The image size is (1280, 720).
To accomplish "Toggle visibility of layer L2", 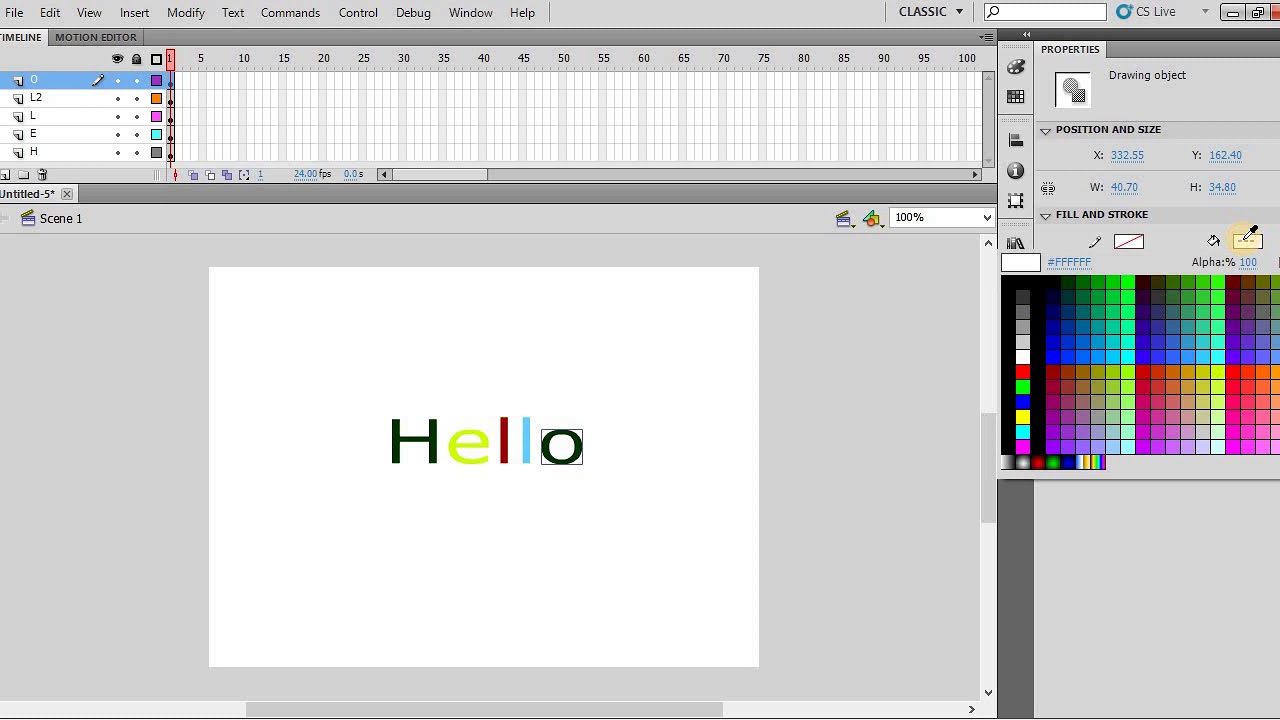I will pyautogui.click(x=118, y=98).
